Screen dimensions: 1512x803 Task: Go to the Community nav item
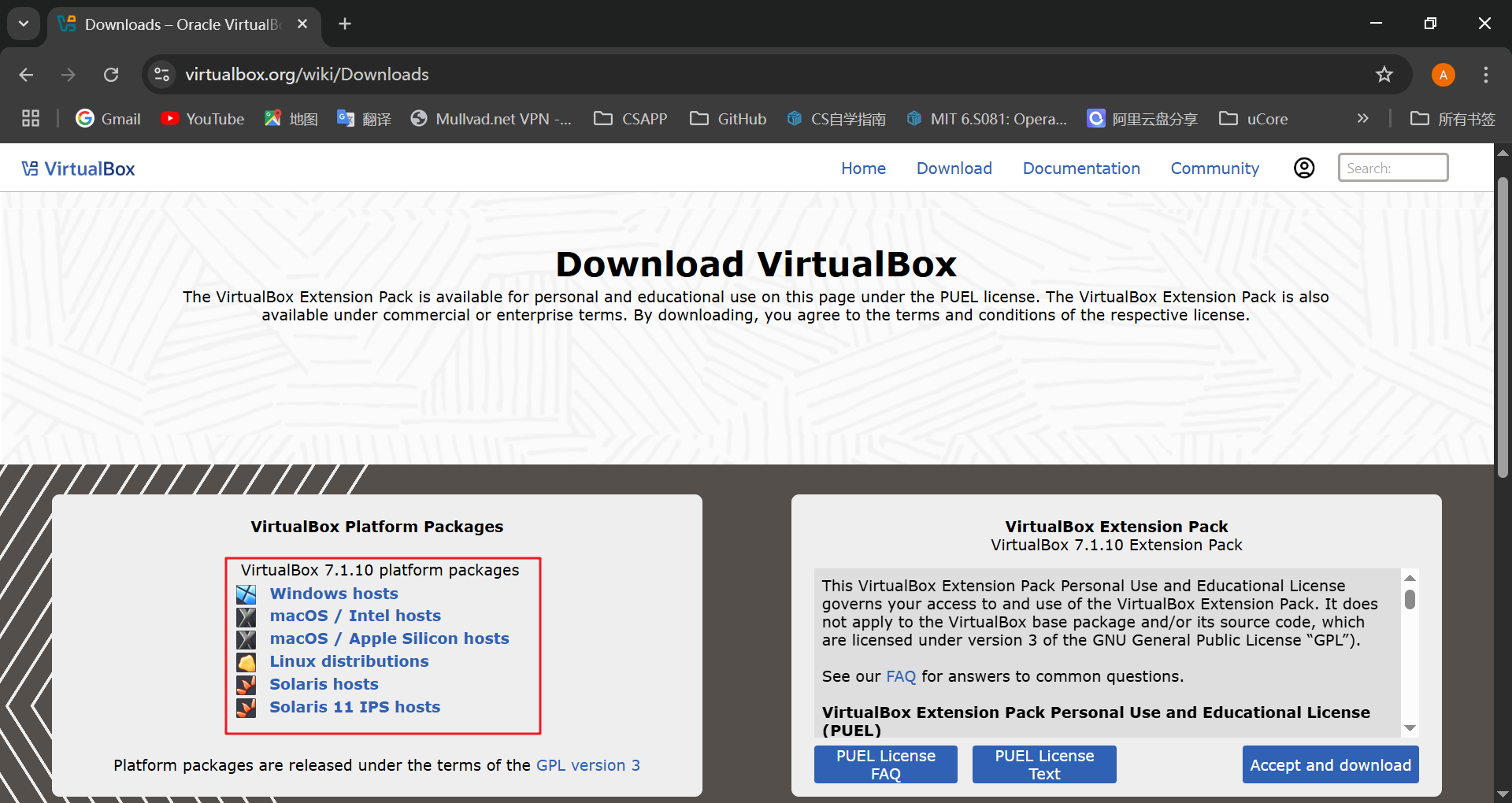coord(1214,168)
